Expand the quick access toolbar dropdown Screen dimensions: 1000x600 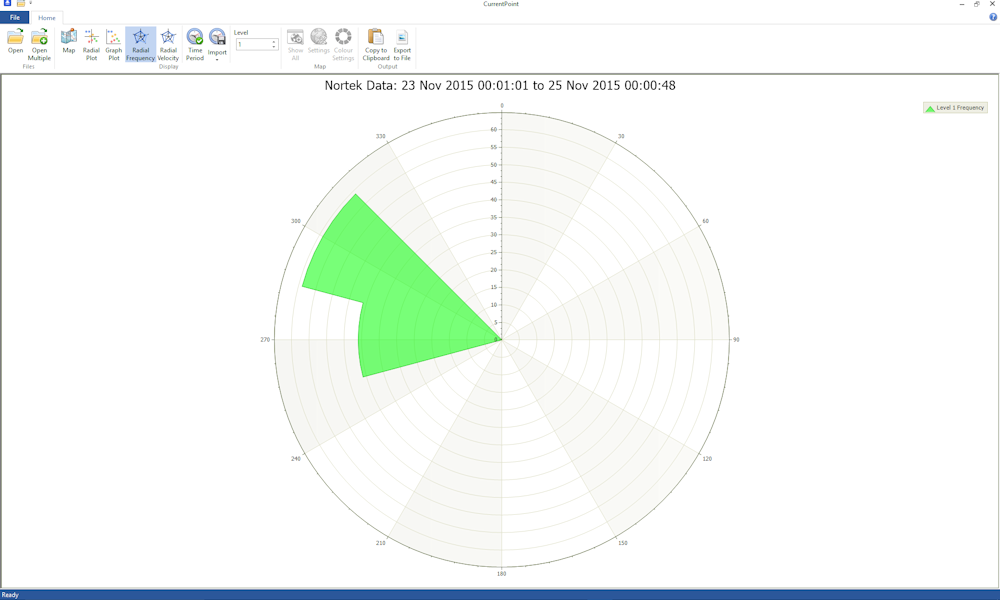(31, 4)
